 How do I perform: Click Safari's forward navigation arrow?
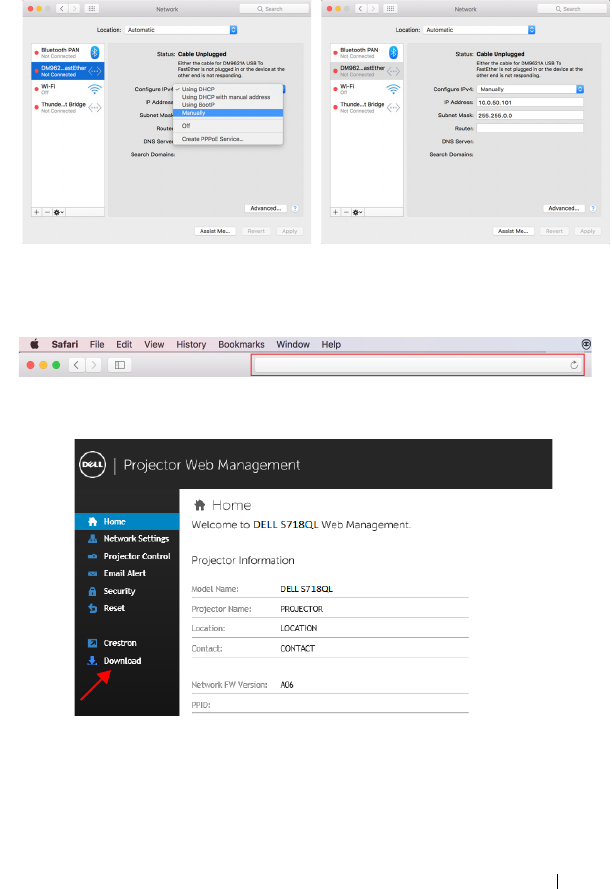(x=94, y=365)
